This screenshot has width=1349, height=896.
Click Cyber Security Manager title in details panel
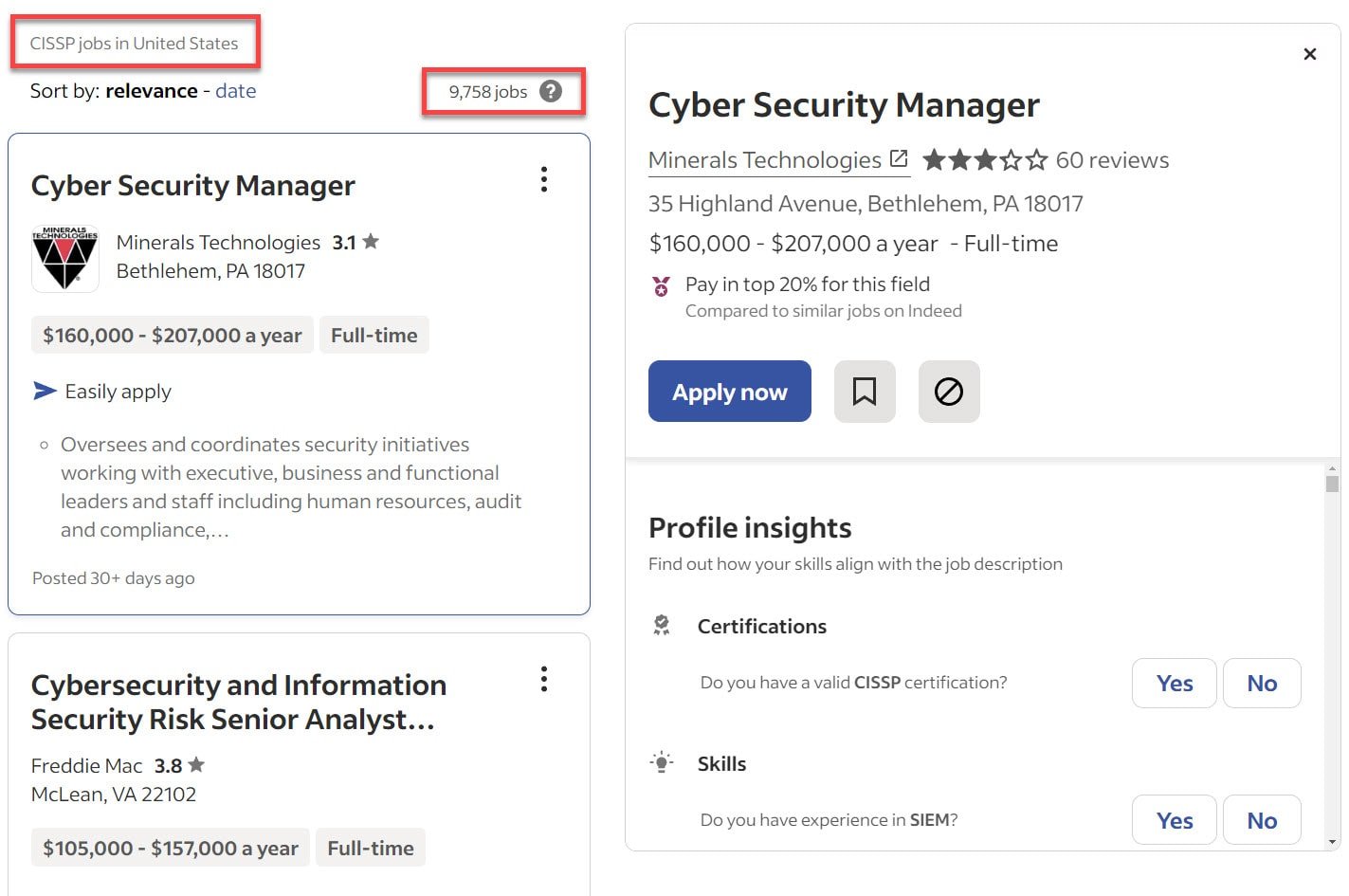(844, 104)
